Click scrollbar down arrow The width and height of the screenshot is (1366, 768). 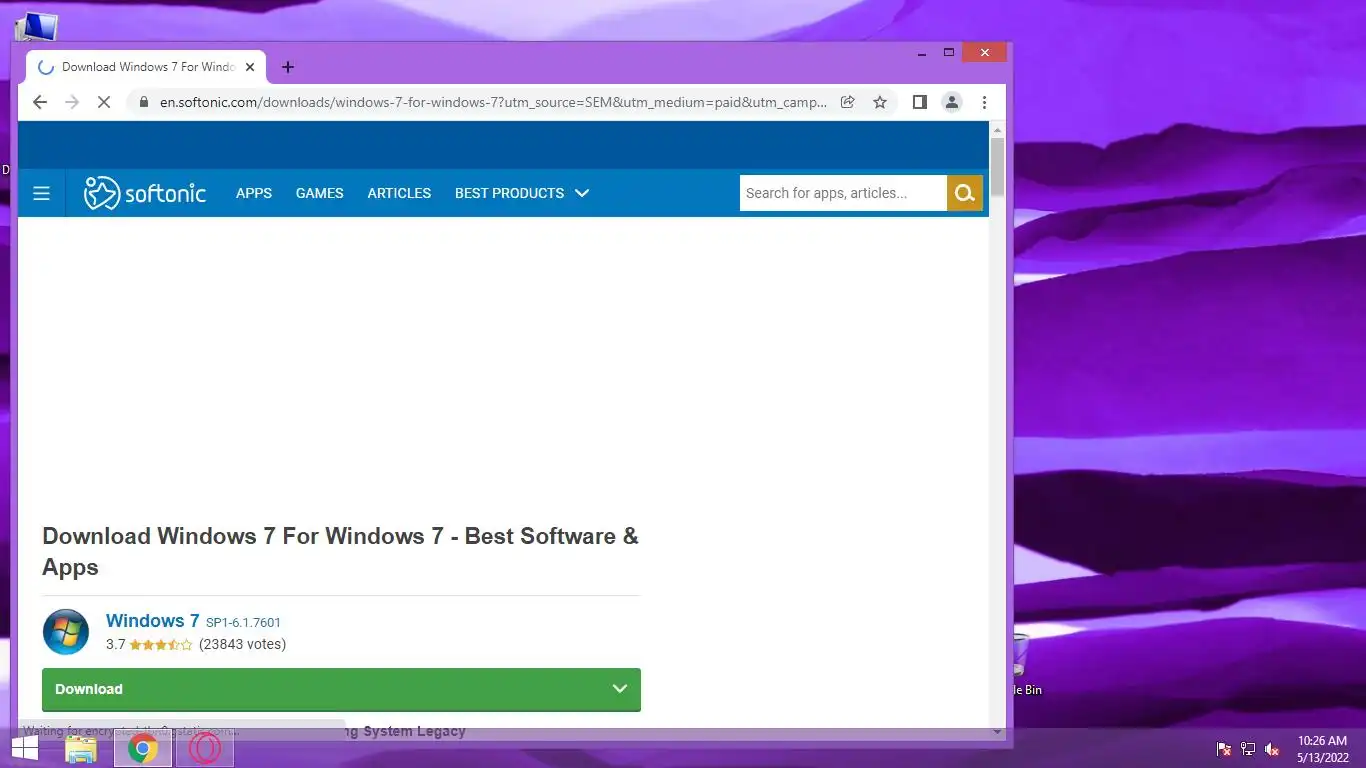point(997,732)
